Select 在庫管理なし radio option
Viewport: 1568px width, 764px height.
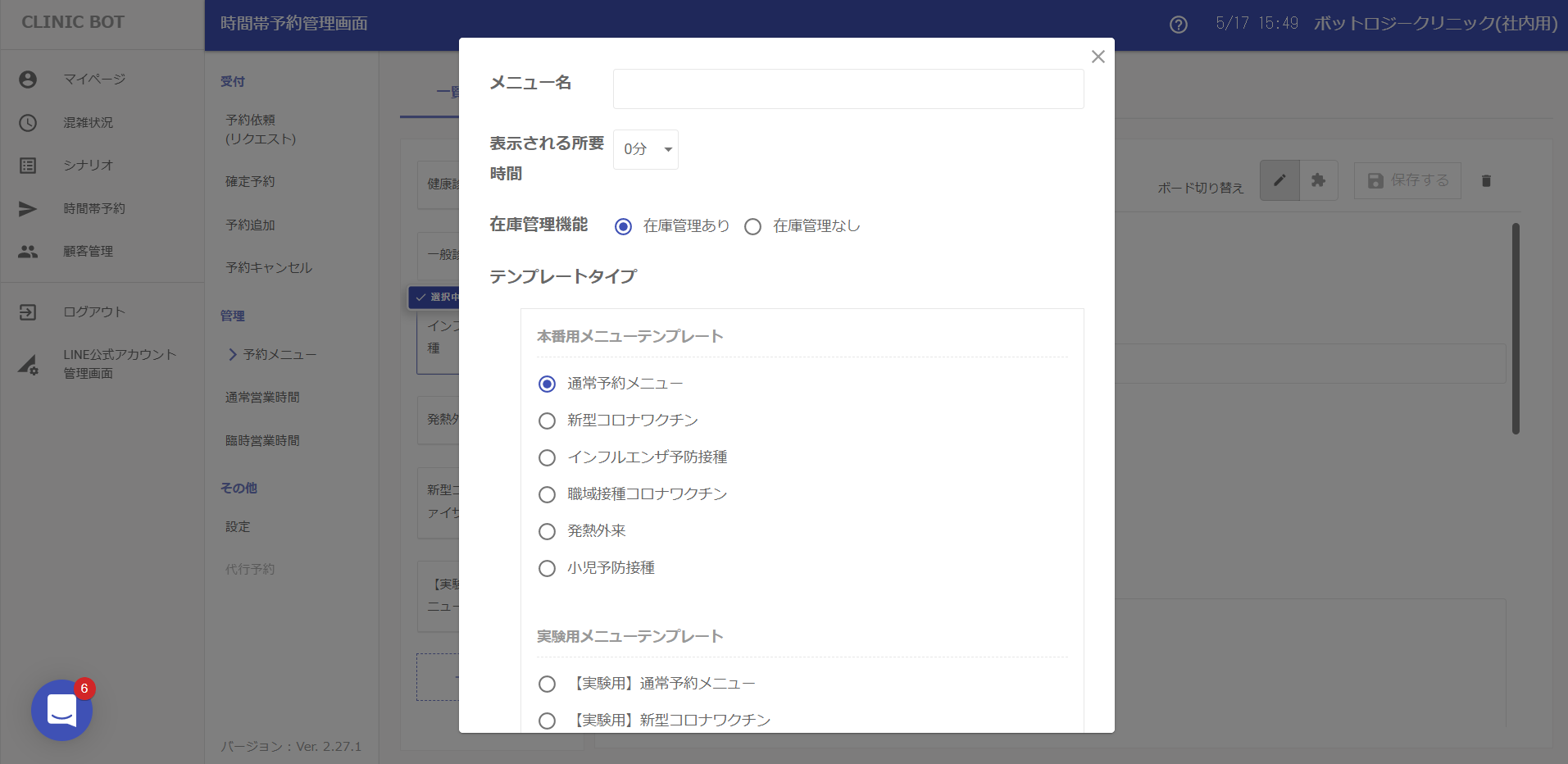click(x=752, y=226)
